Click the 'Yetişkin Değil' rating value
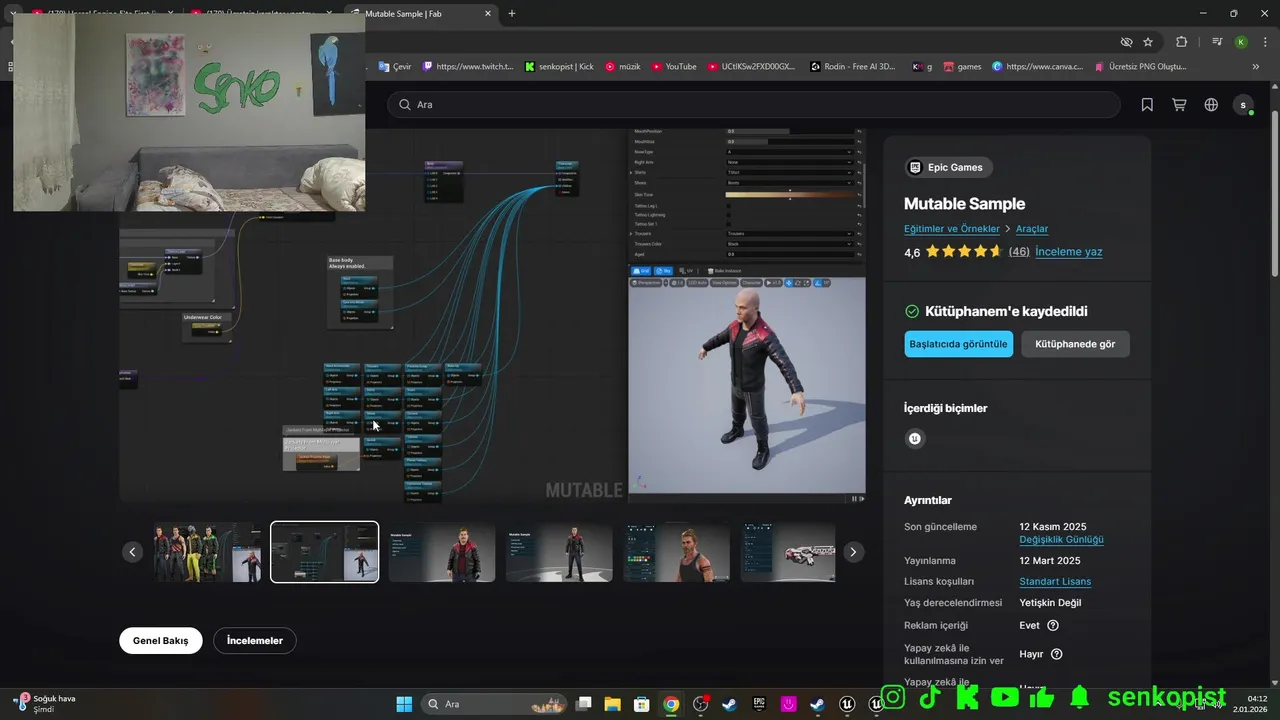The height and width of the screenshot is (720, 1280). [1050, 603]
